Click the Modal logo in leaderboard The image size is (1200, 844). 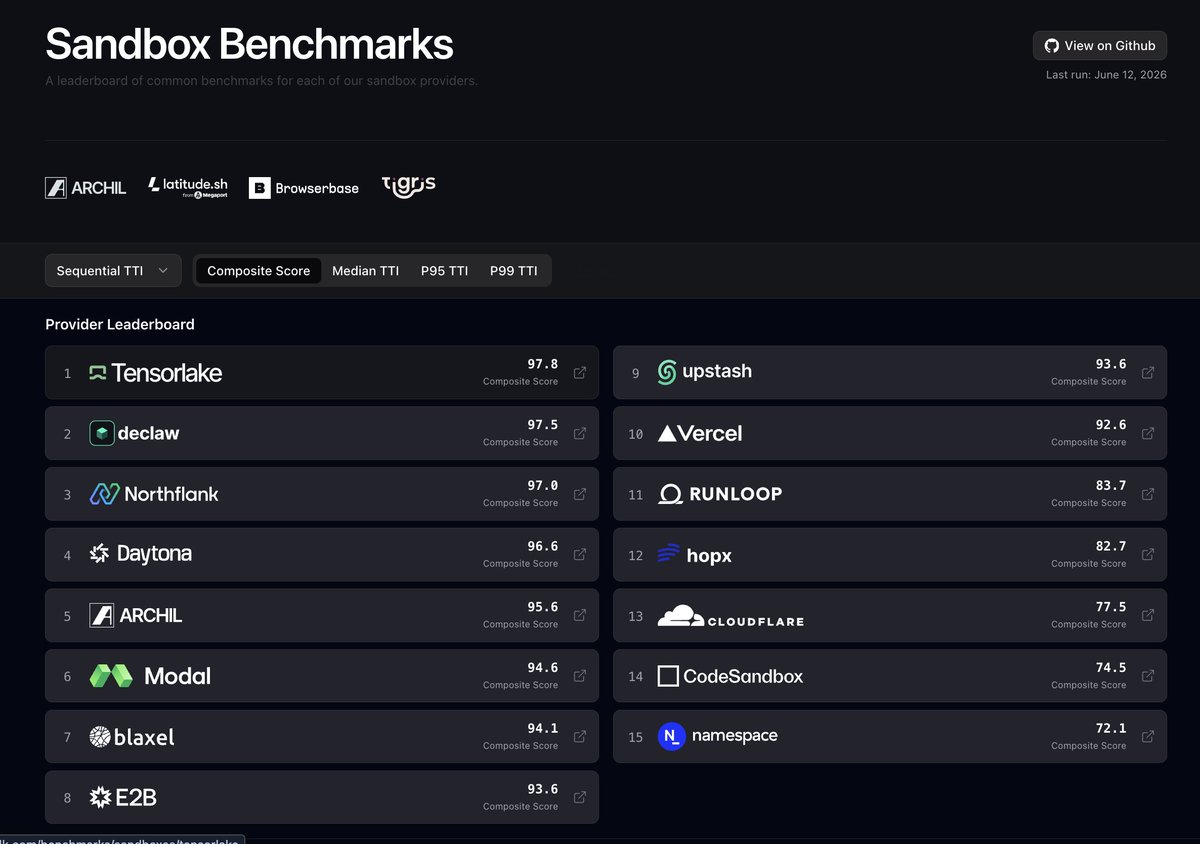coord(150,676)
